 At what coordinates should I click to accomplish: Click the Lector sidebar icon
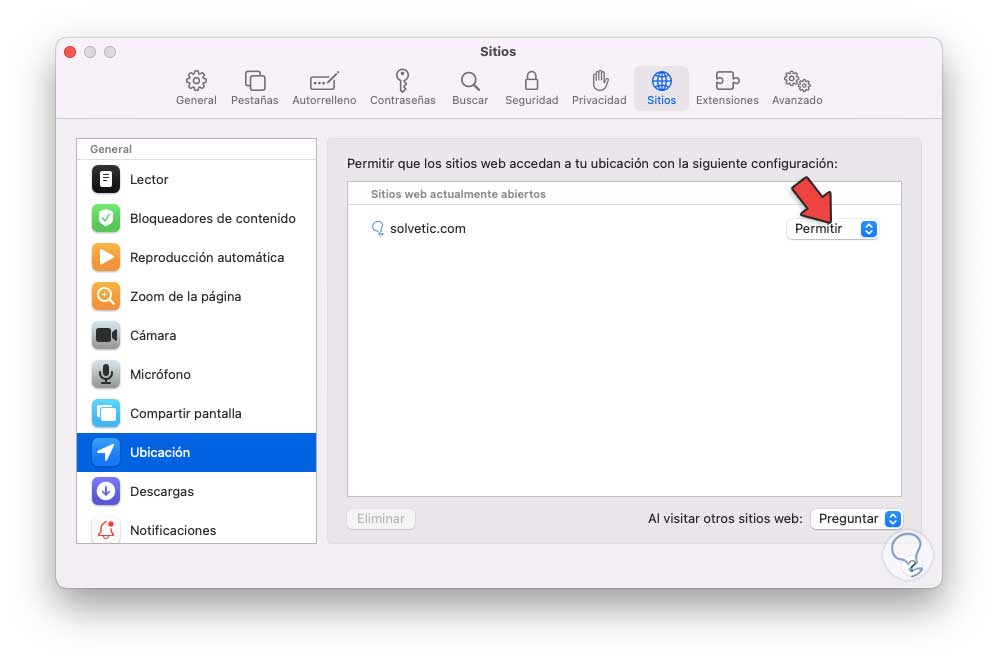(106, 180)
